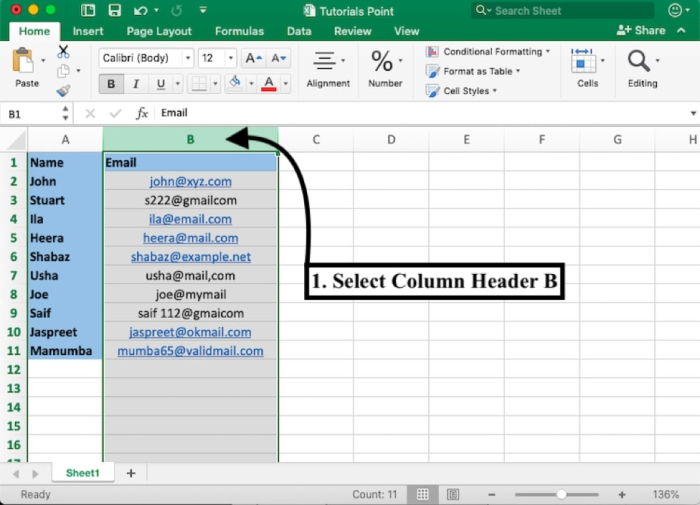Increase font size with the larger A icon
This screenshot has height=505, width=700.
(x=254, y=58)
